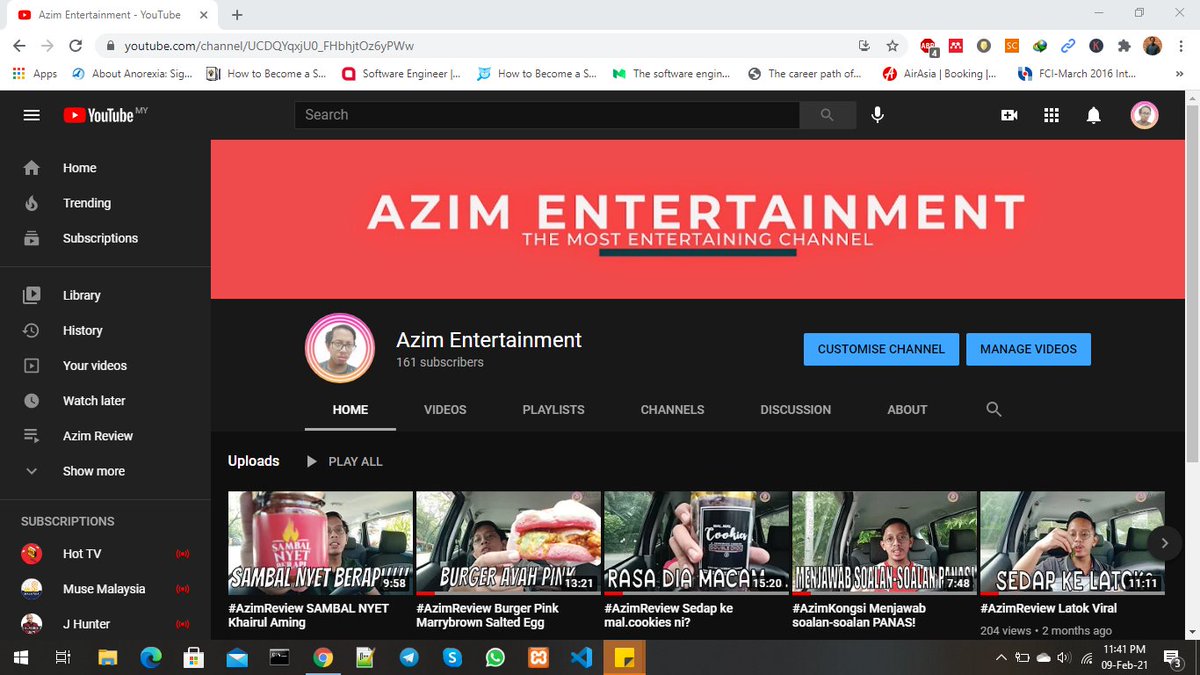Open the Burger Pink Marrybrown video thumbnail

[x=508, y=542]
